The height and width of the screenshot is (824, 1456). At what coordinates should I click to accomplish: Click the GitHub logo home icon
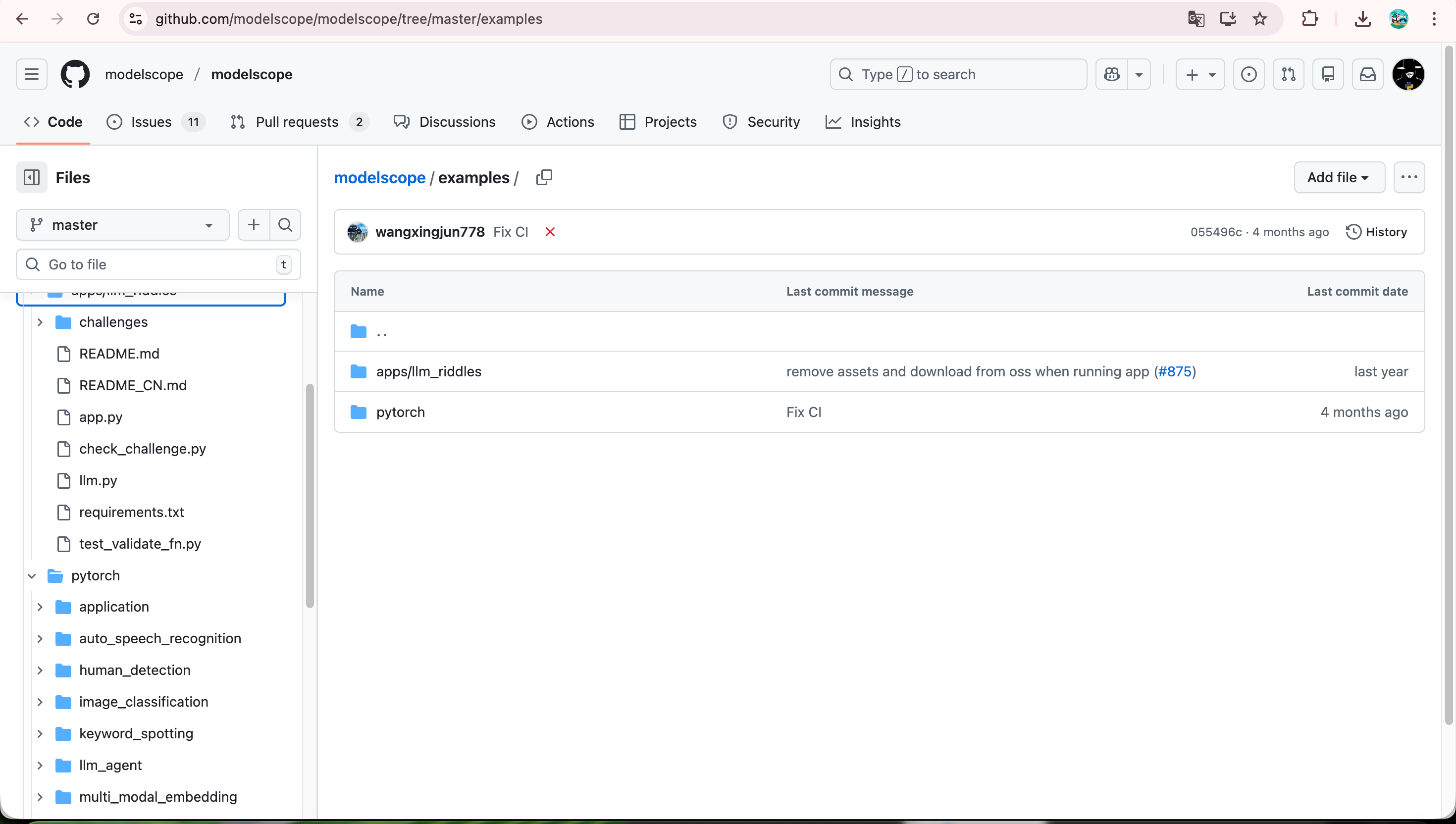pyautogui.click(x=75, y=74)
